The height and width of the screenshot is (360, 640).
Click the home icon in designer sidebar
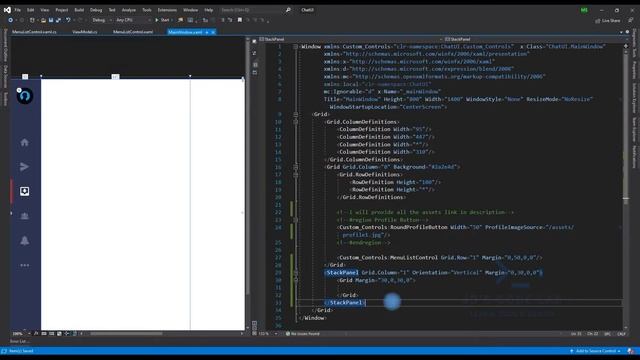coord(24,142)
